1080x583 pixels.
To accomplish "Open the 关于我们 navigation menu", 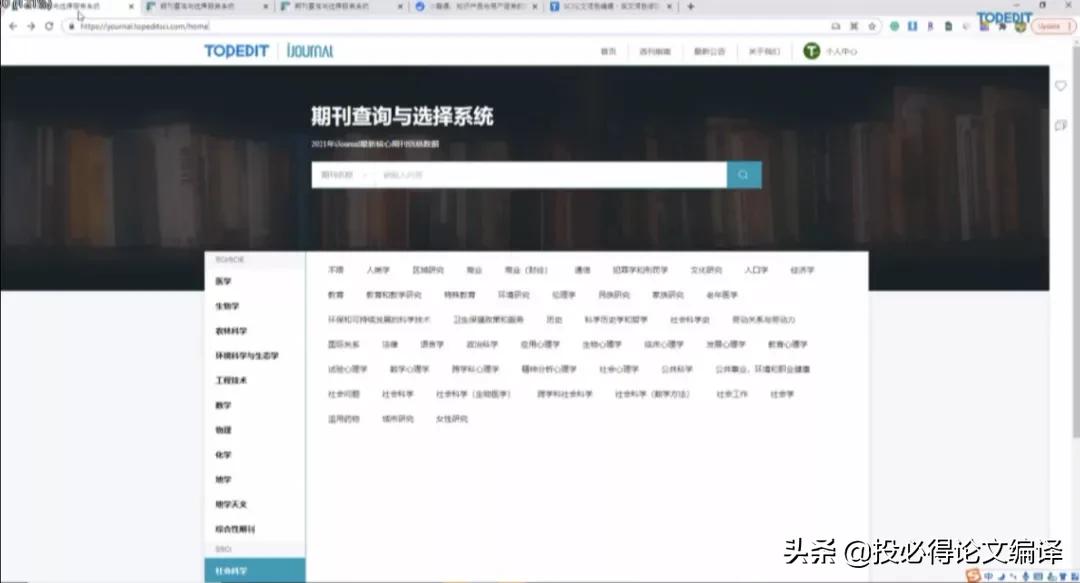I will pos(767,51).
